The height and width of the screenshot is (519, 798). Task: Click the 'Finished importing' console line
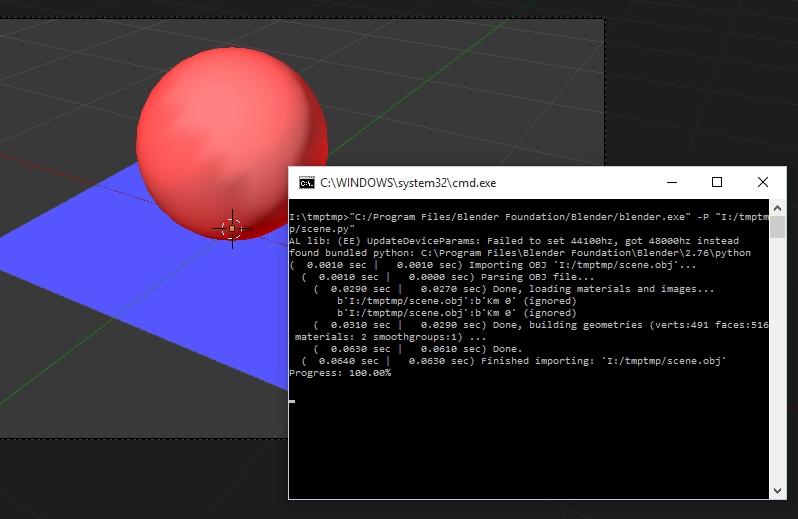514,361
